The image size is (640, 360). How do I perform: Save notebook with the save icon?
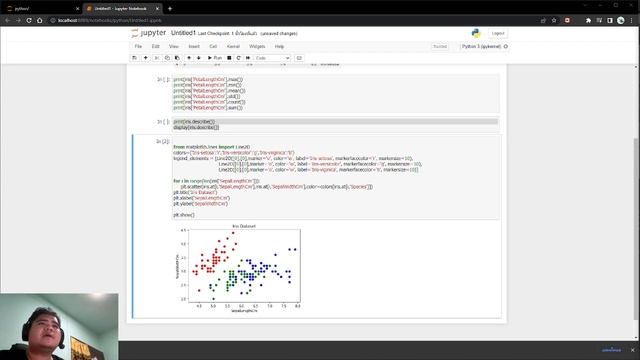(134, 58)
